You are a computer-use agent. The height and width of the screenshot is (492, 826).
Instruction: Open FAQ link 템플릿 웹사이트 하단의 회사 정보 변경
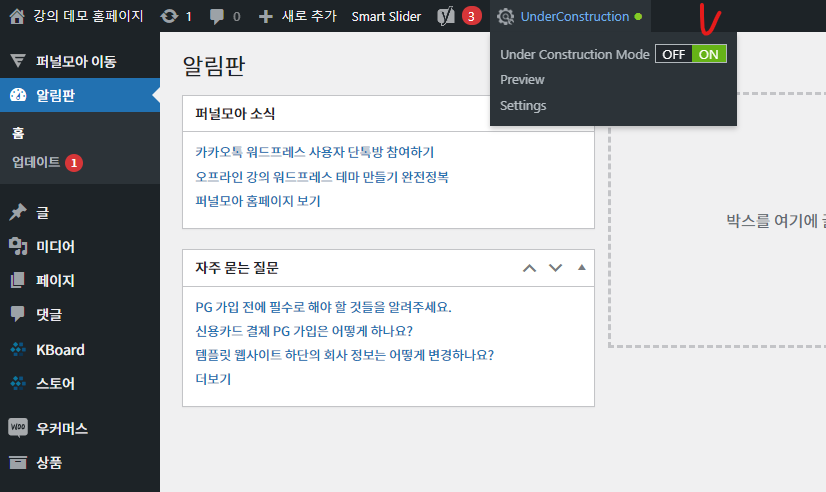pyautogui.click(x=345, y=355)
